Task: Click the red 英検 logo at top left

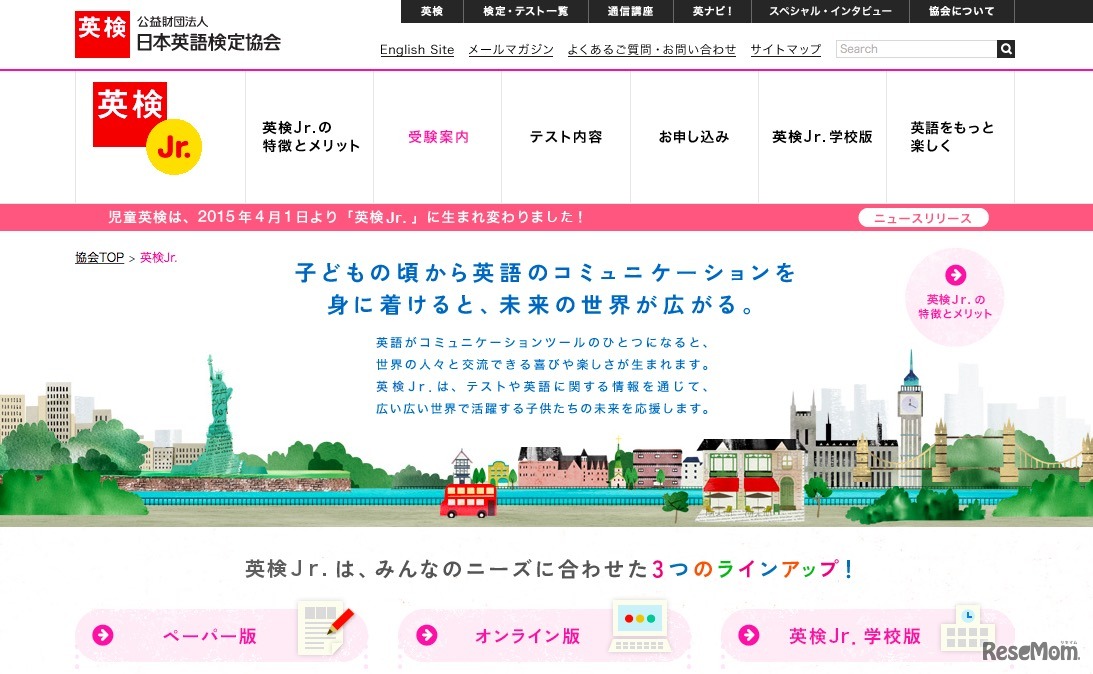Action: point(100,33)
